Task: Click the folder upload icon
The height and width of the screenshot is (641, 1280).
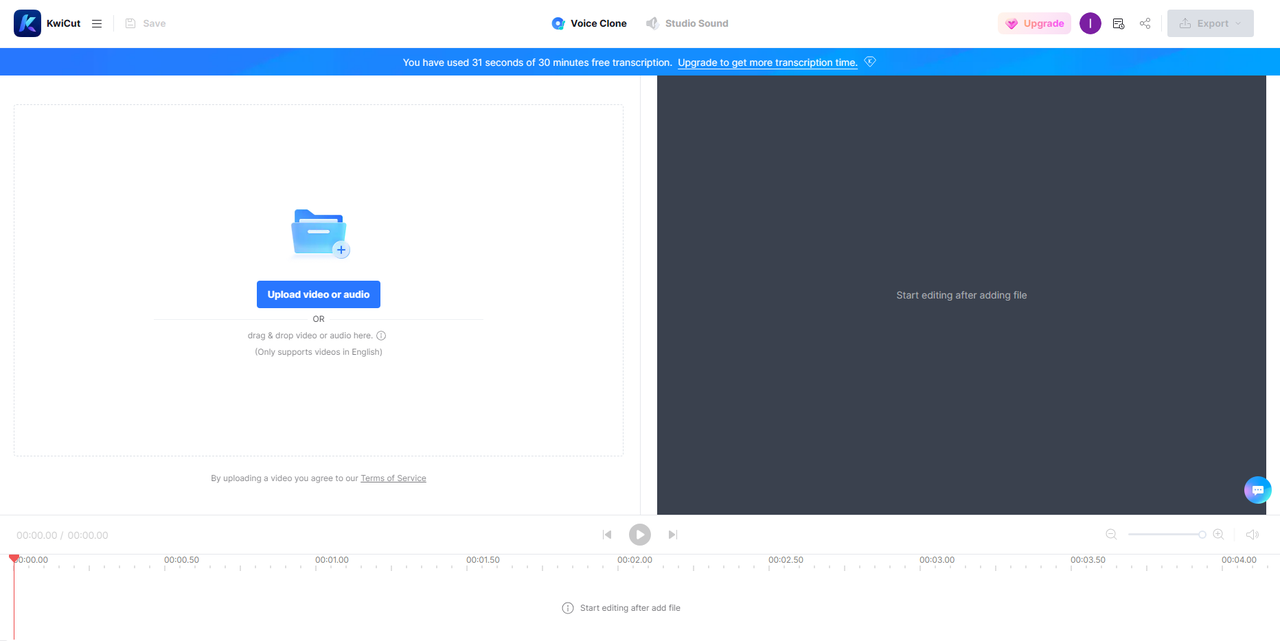Action: click(320, 234)
